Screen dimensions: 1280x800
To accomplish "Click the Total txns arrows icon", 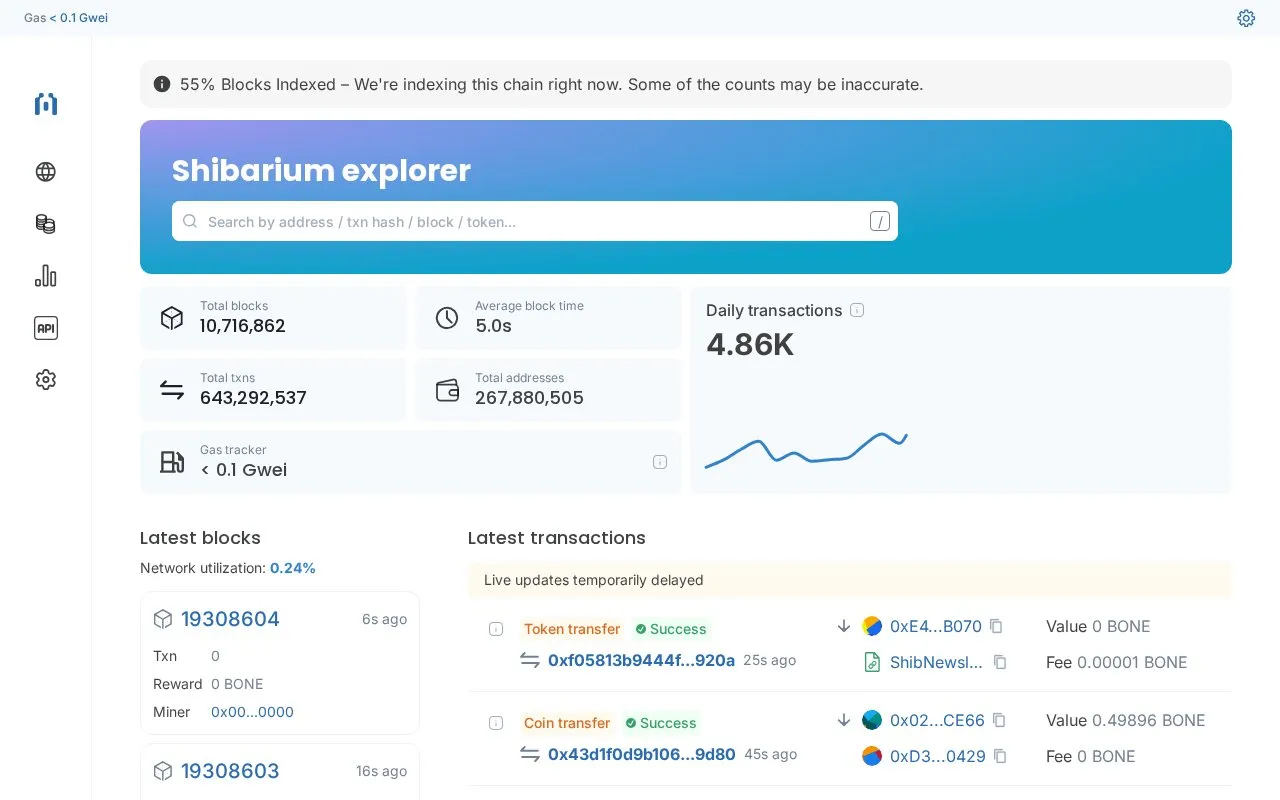I will point(172,390).
